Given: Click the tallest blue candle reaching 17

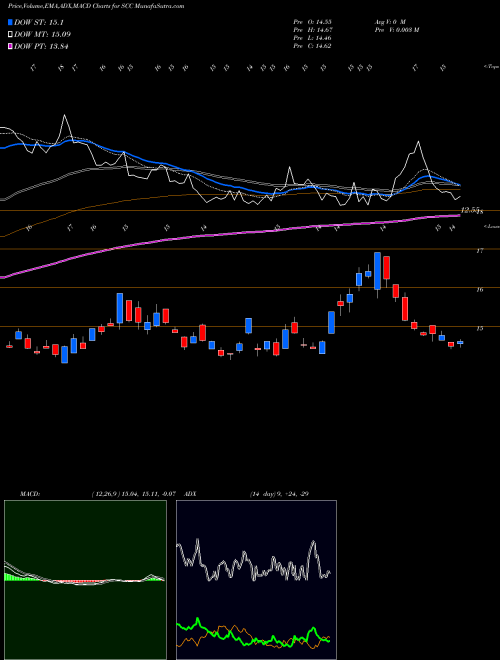Looking at the screenshot, I should (x=378, y=271).
